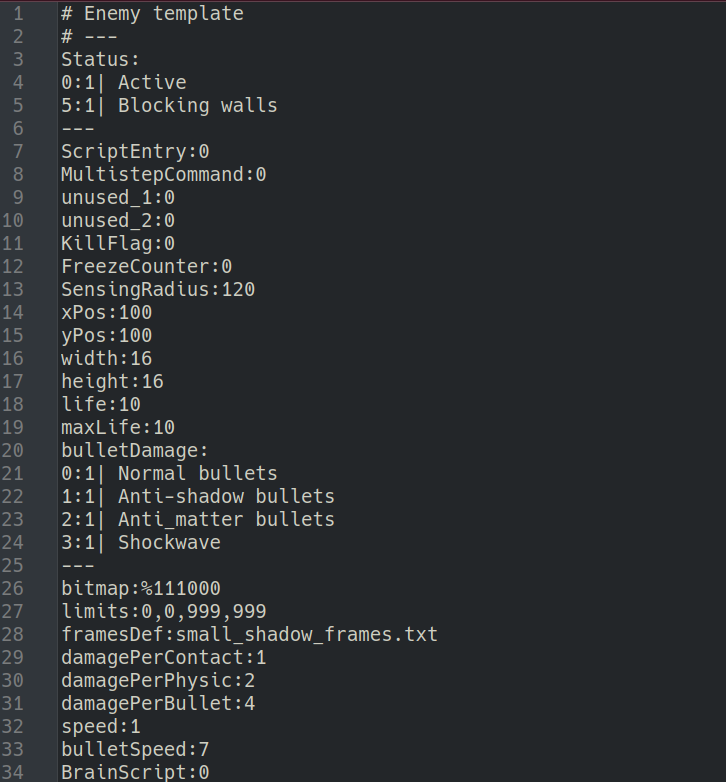Place cursor on 'Status:' line
Viewport: 726px width, 782px height.
point(101,60)
